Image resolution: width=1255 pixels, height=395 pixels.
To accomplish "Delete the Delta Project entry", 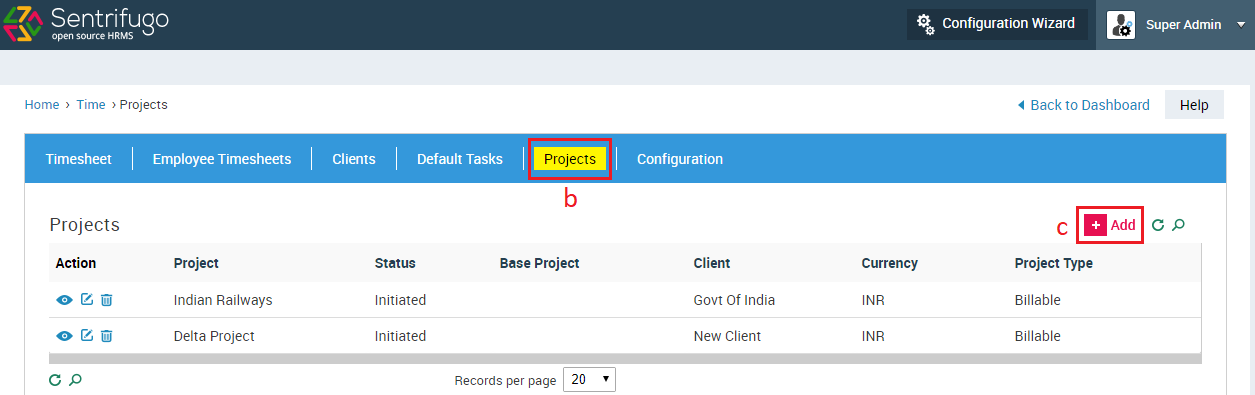I will pos(106,336).
